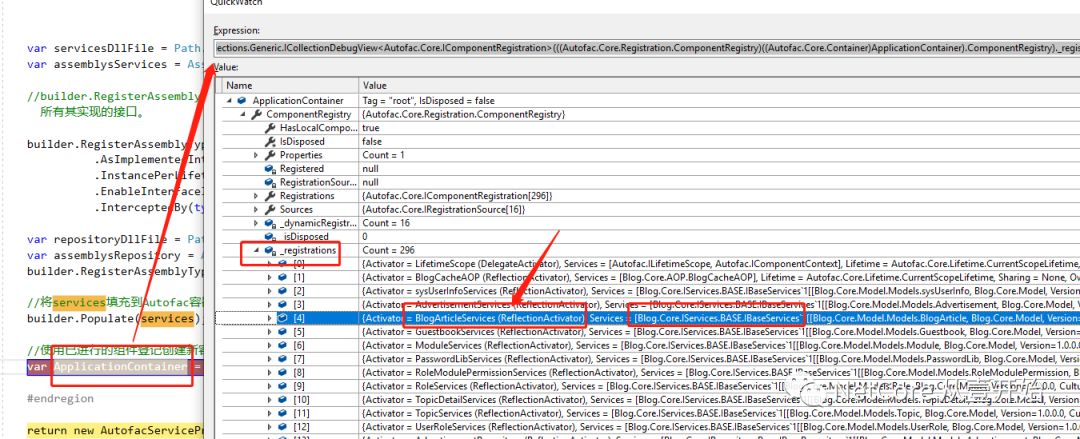Click the #endregion line in editor
The image size is (1080, 439).
click(60, 399)
